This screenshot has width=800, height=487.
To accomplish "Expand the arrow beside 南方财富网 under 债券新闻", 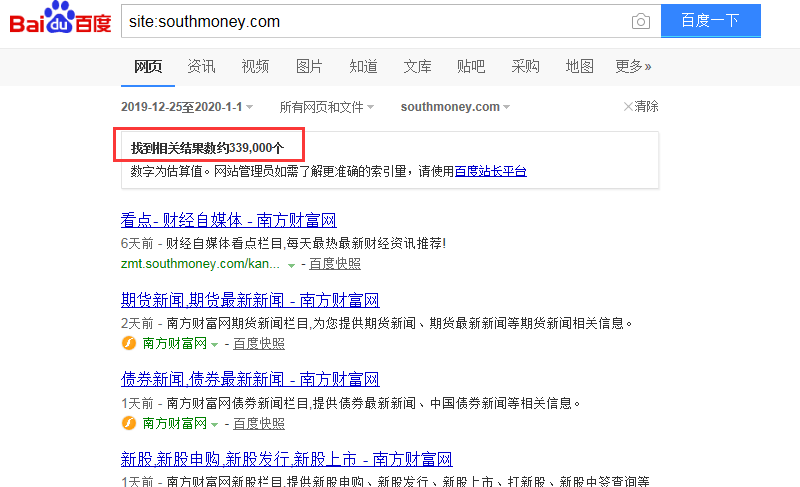I will pyautogui.click(x=214, y=425).
